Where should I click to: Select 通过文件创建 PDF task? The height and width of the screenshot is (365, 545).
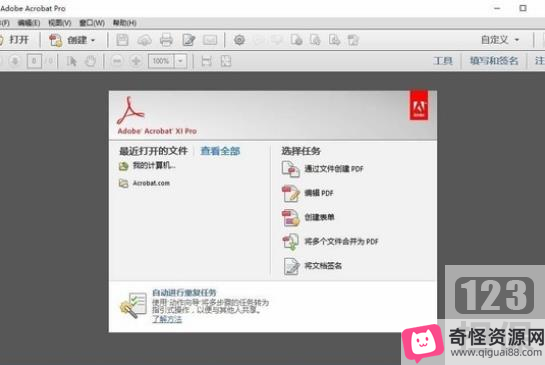pyautogui.click(x=334, y=169)
